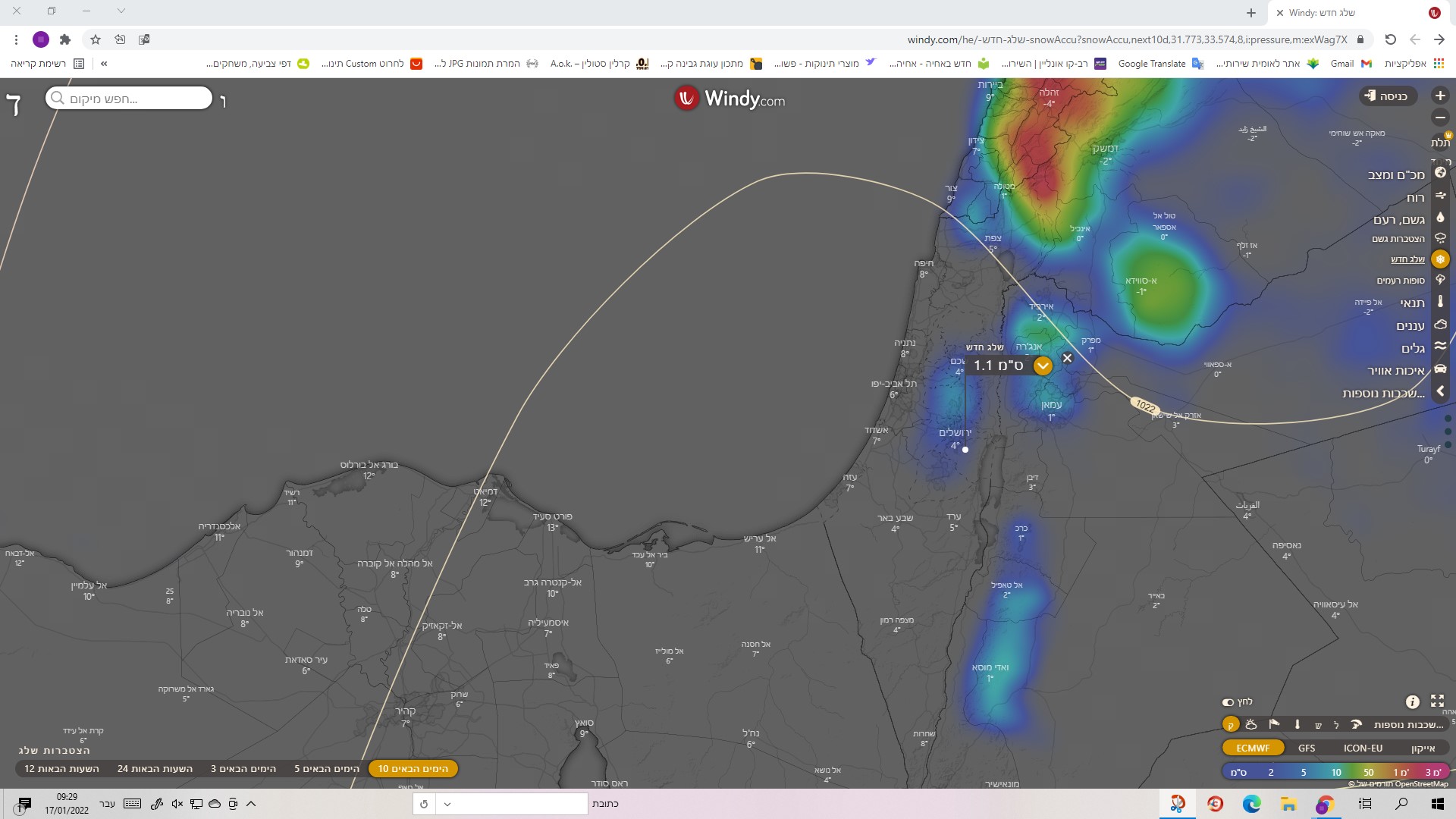
Task: Expand the snow value picker dropdown
Action: point(1043,366)
